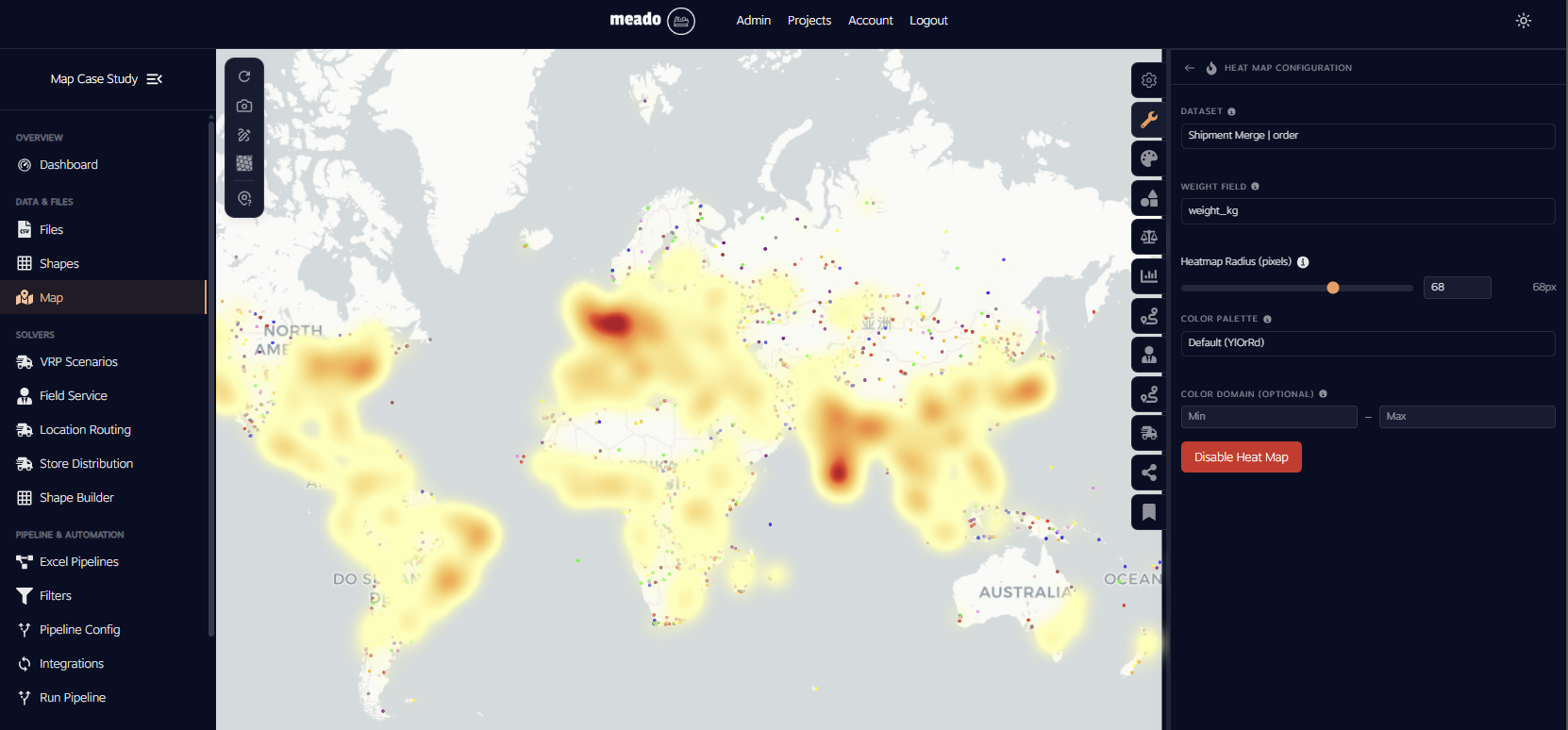Image resolution: width=1568 pixels, height=730 pixels.
Task: Open the balance scale panel
Action: [x=1148, y=237]
